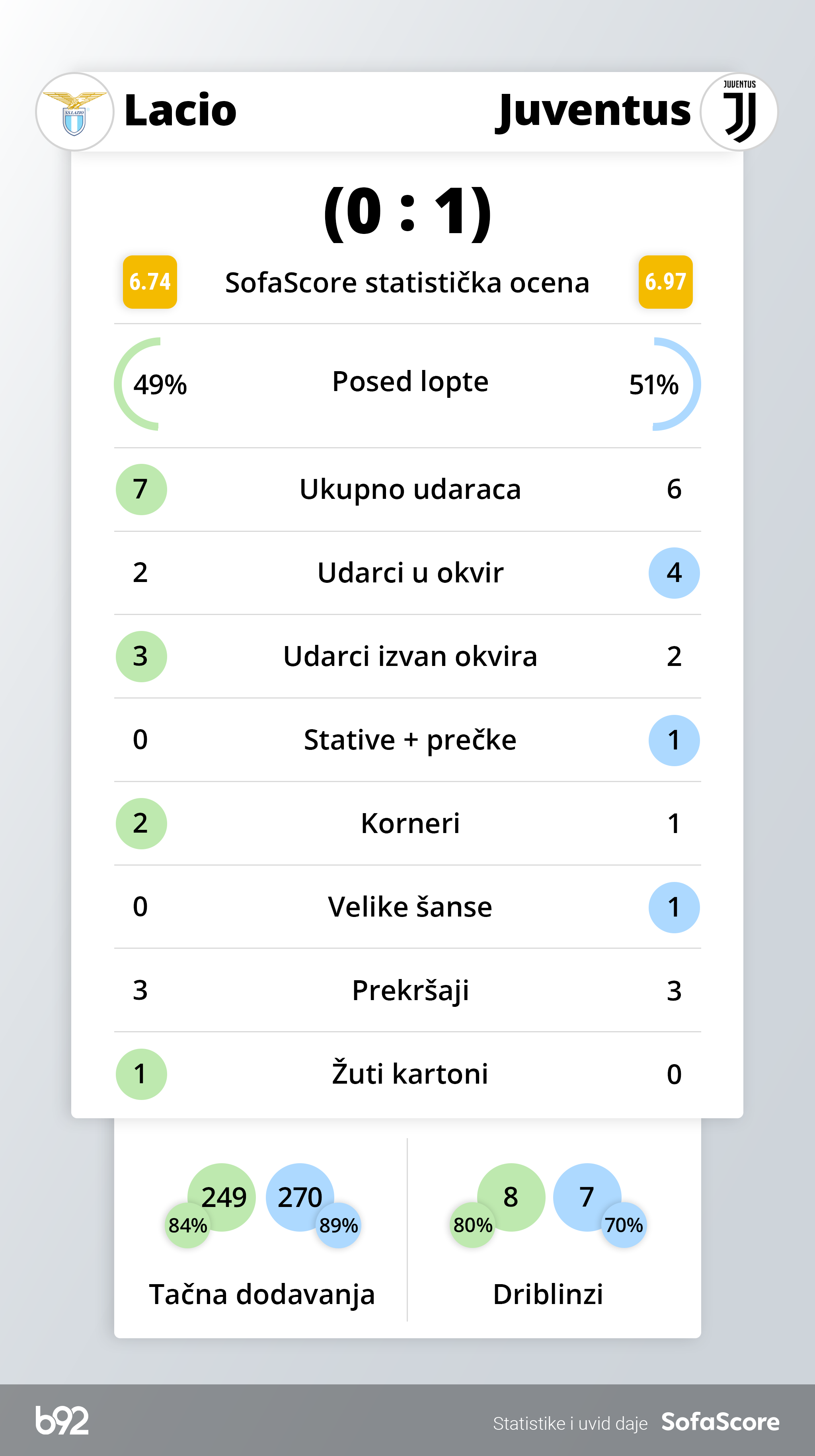Click the (0 : 1) score text
Image resolution: width=815 pixels, height=1456 pixels.
(x=407, y=212)
